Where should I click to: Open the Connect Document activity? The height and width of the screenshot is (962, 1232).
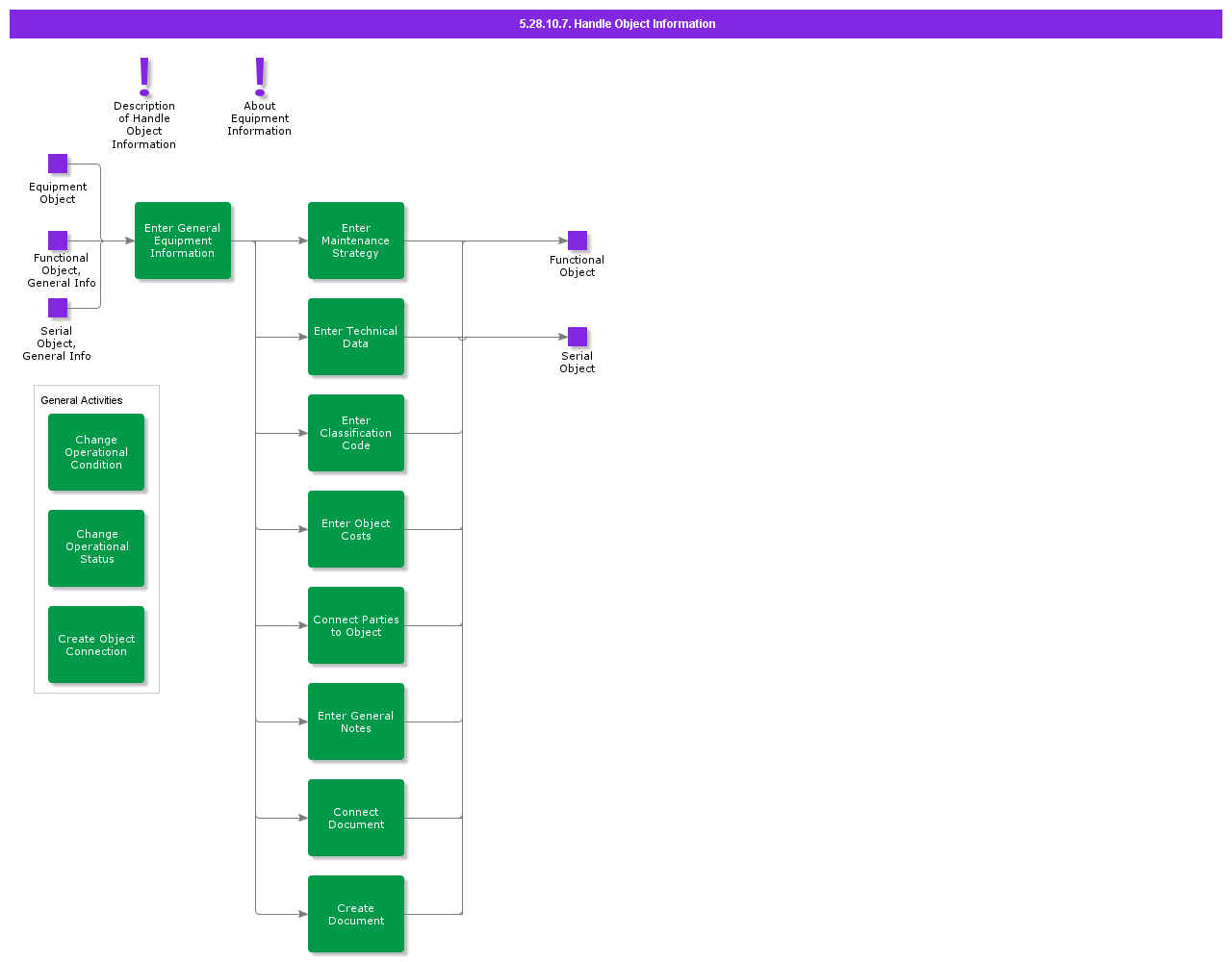pyautogui.click(x=356, y=818)
